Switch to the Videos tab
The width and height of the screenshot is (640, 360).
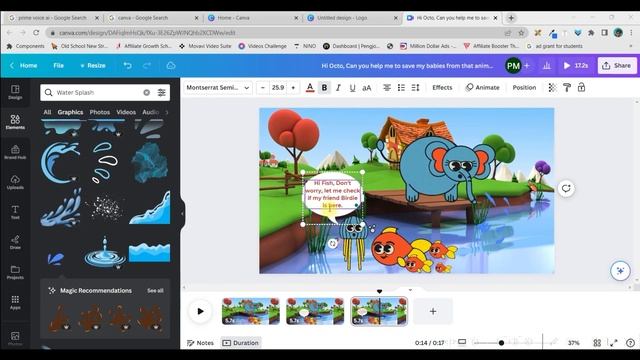click(x=126, y=112)
